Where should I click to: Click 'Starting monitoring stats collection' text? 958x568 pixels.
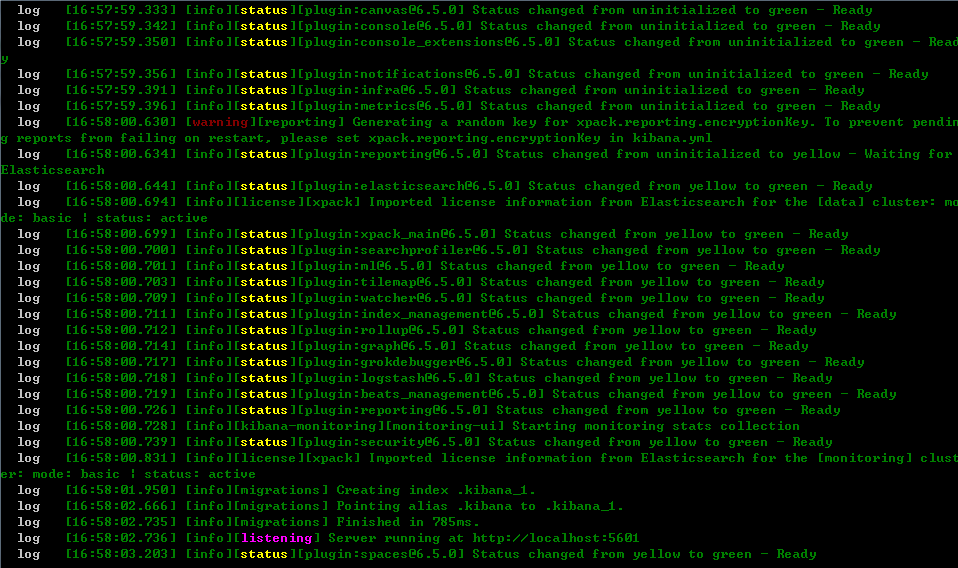coord(656,426)
